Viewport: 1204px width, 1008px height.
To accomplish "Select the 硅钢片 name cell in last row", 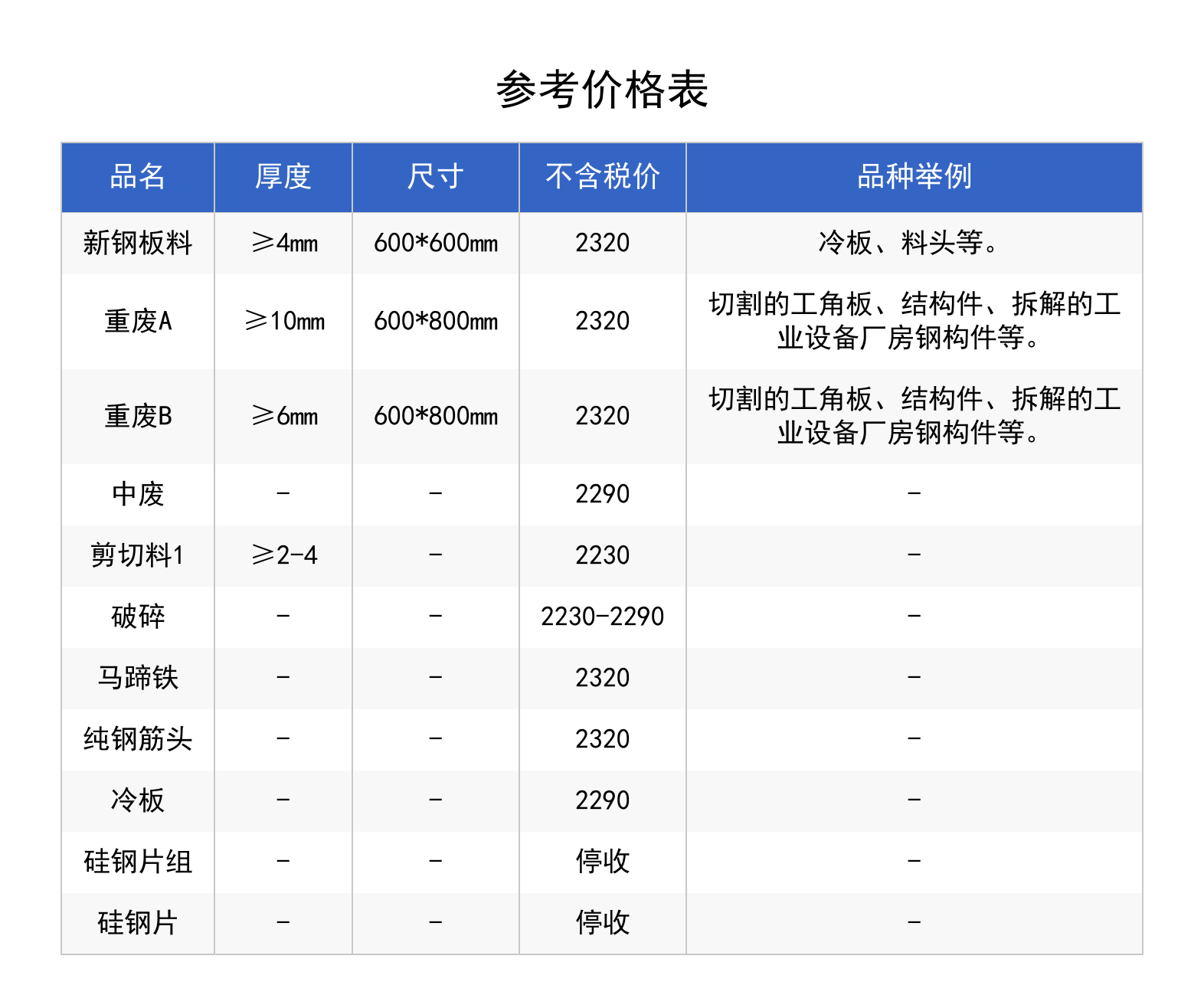I will pyautogui.click(x=138, y=923).
